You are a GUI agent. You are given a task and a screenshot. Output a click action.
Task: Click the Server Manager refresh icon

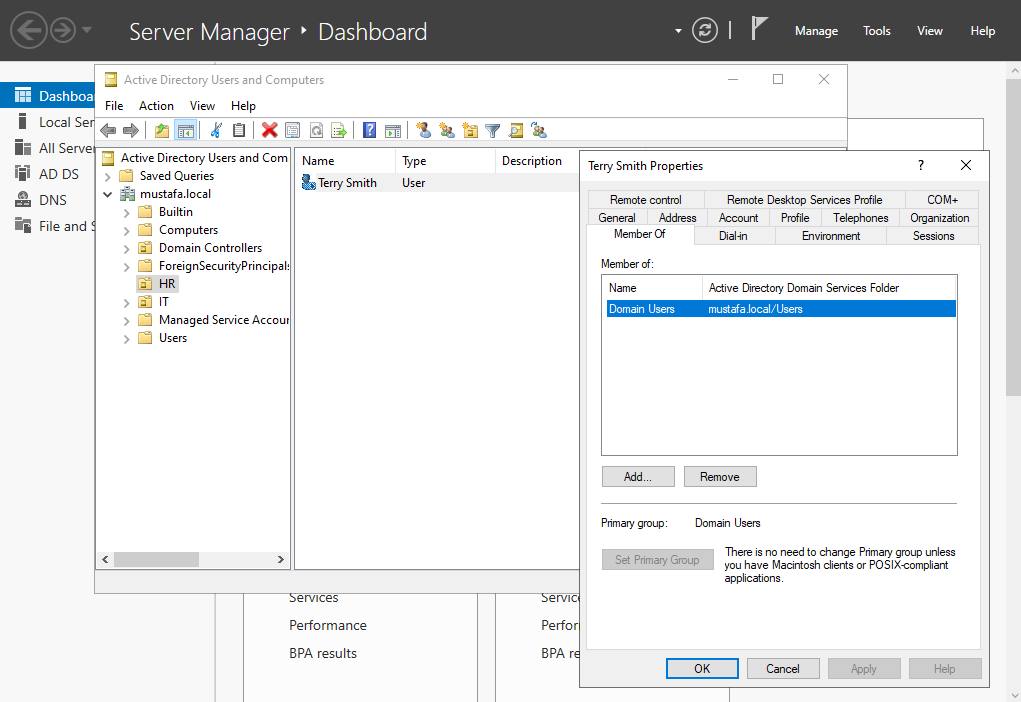[x=705, y=30]
